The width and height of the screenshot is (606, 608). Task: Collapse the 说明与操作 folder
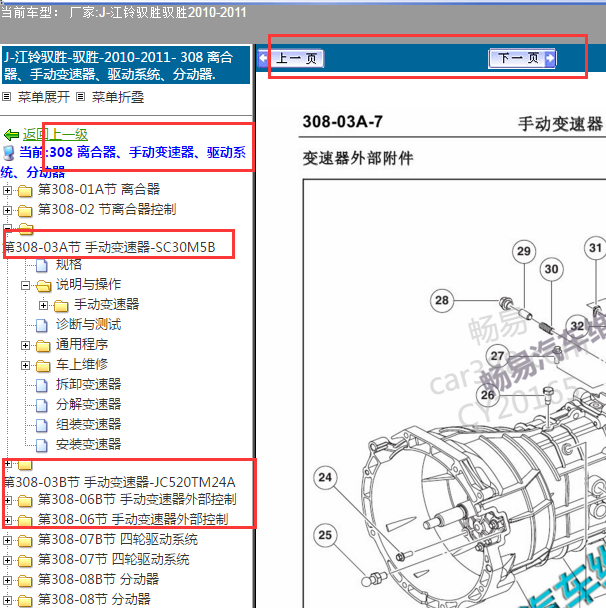25,285
